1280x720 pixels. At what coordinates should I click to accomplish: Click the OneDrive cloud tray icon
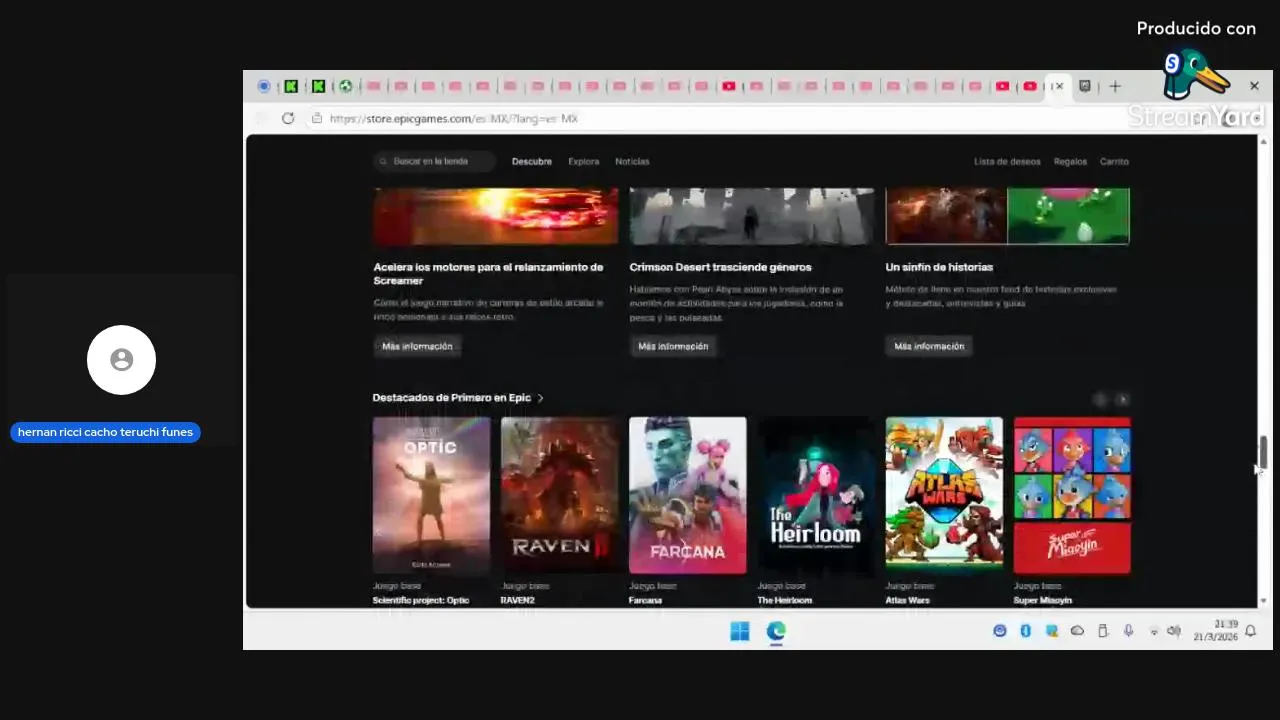[x=1077, y=631]
